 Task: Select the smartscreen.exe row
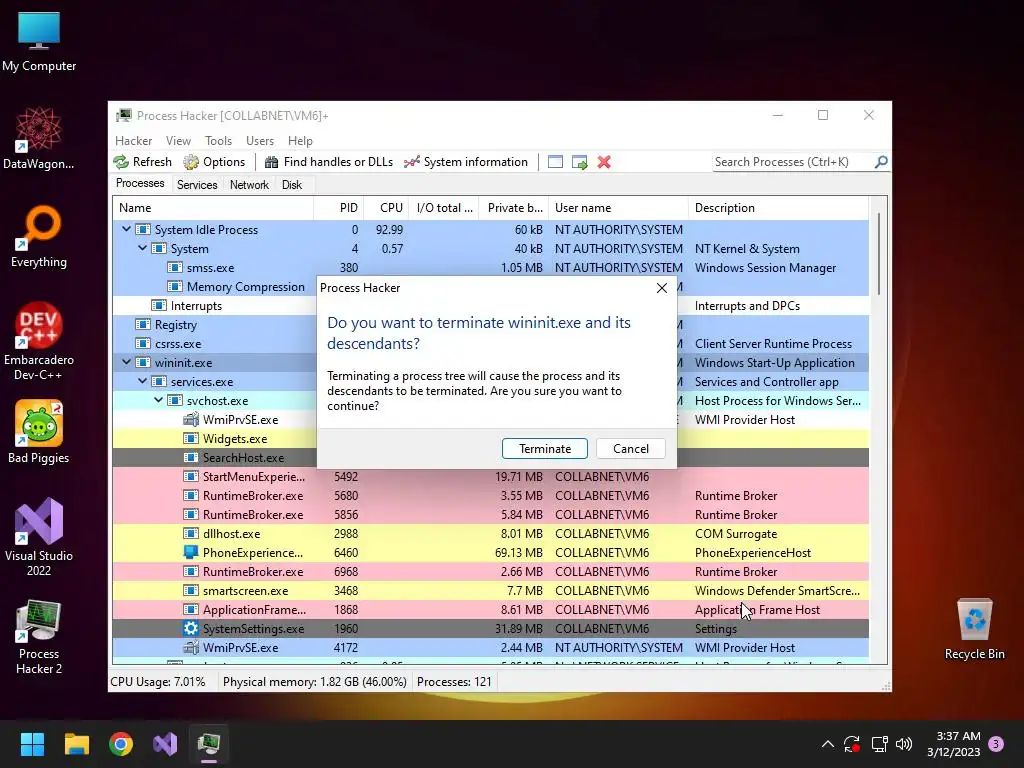tap(490, 590)
